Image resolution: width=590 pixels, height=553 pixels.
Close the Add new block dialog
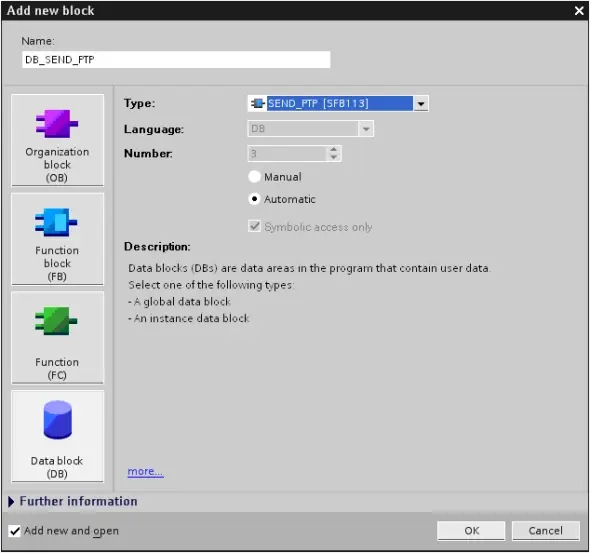[579, 11]
